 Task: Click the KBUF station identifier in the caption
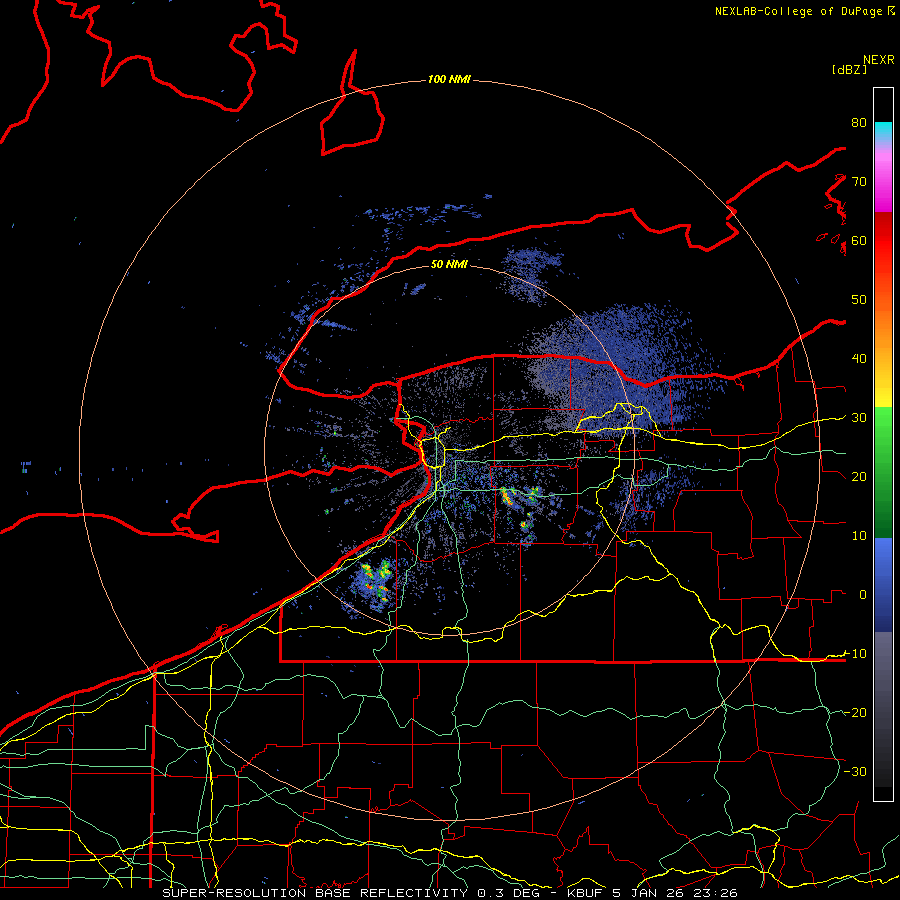click(x=587, y=893)
